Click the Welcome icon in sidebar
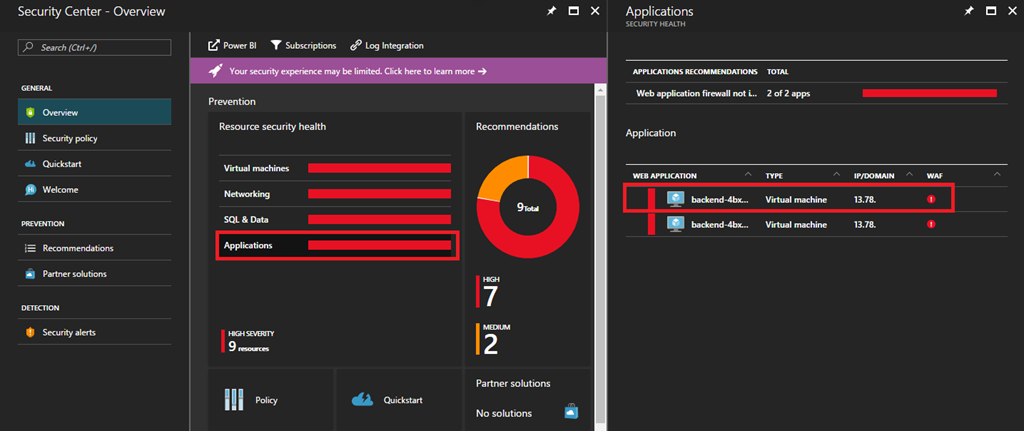Image resolution: width=1024 pixels, height=431 pixels. pyautogui.click(x=29, y=189)
